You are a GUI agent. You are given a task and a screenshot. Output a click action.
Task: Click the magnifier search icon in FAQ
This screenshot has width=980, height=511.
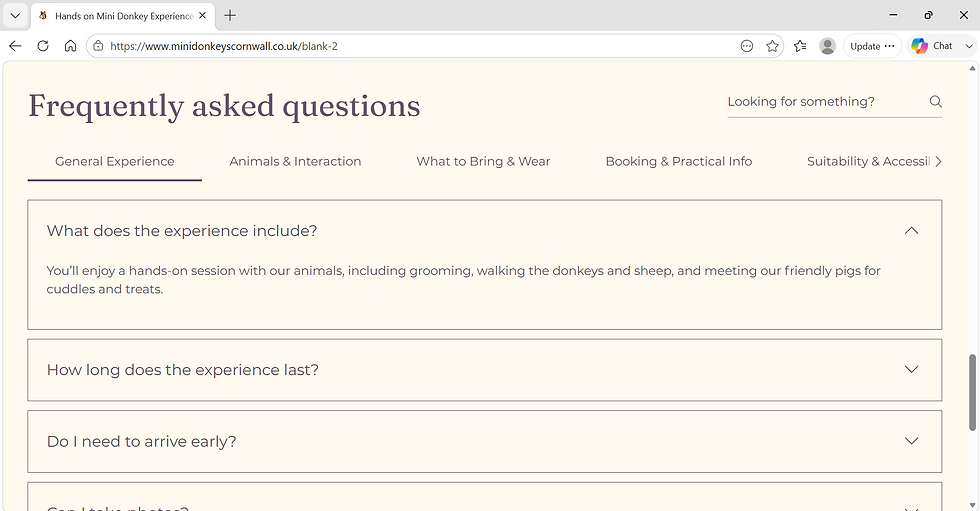(935, 101)
